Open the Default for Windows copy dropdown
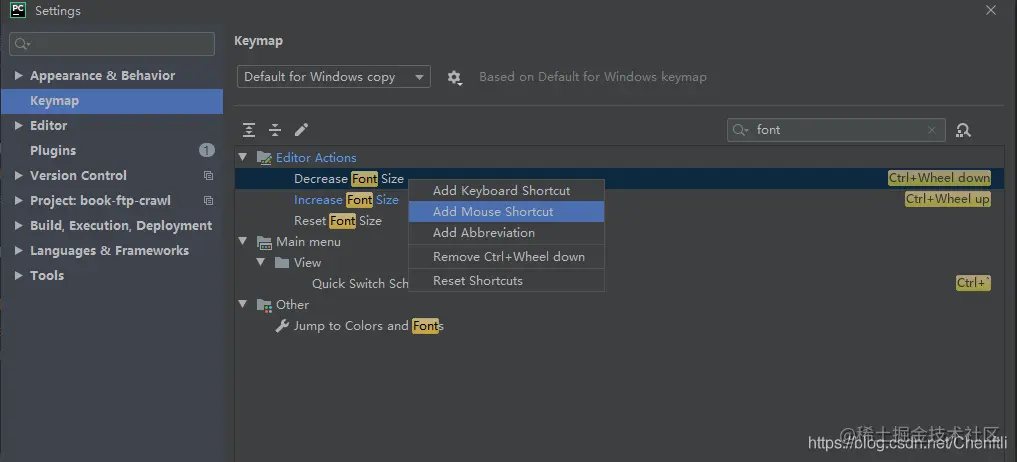Viewport: 1017px width, 462px height. [333, 77]
